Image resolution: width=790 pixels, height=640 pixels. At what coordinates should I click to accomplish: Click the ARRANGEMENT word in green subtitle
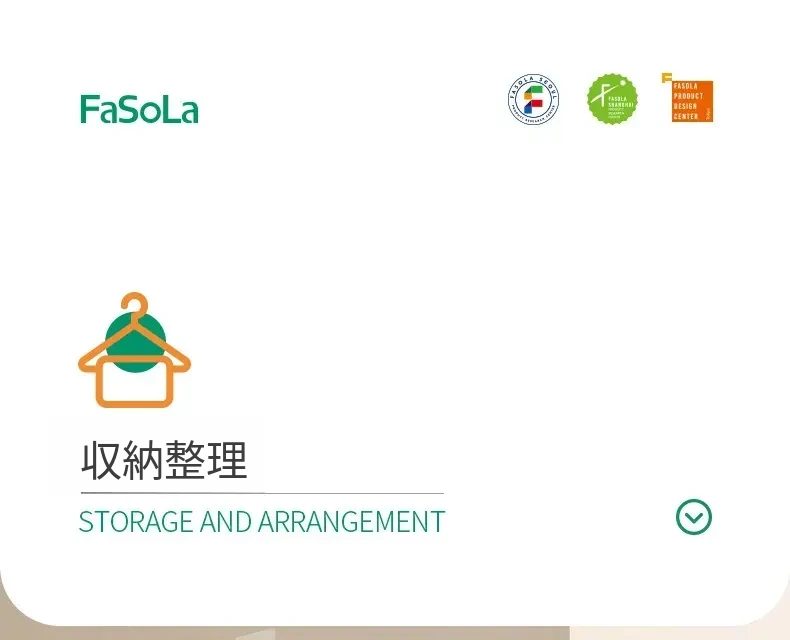point(352,521)
